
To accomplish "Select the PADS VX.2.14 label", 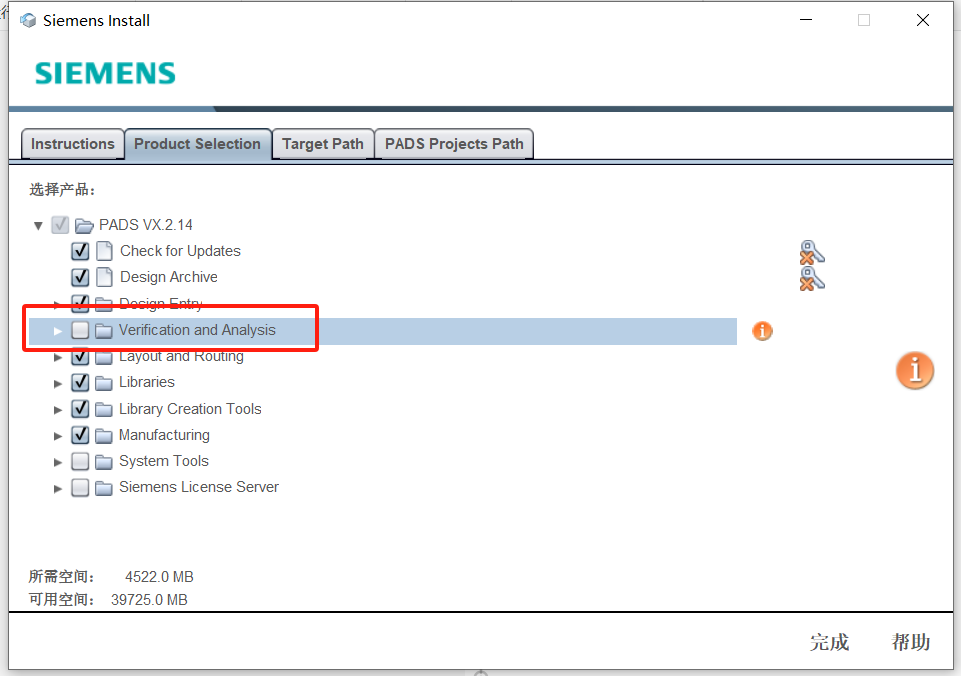I will [146, 225].
